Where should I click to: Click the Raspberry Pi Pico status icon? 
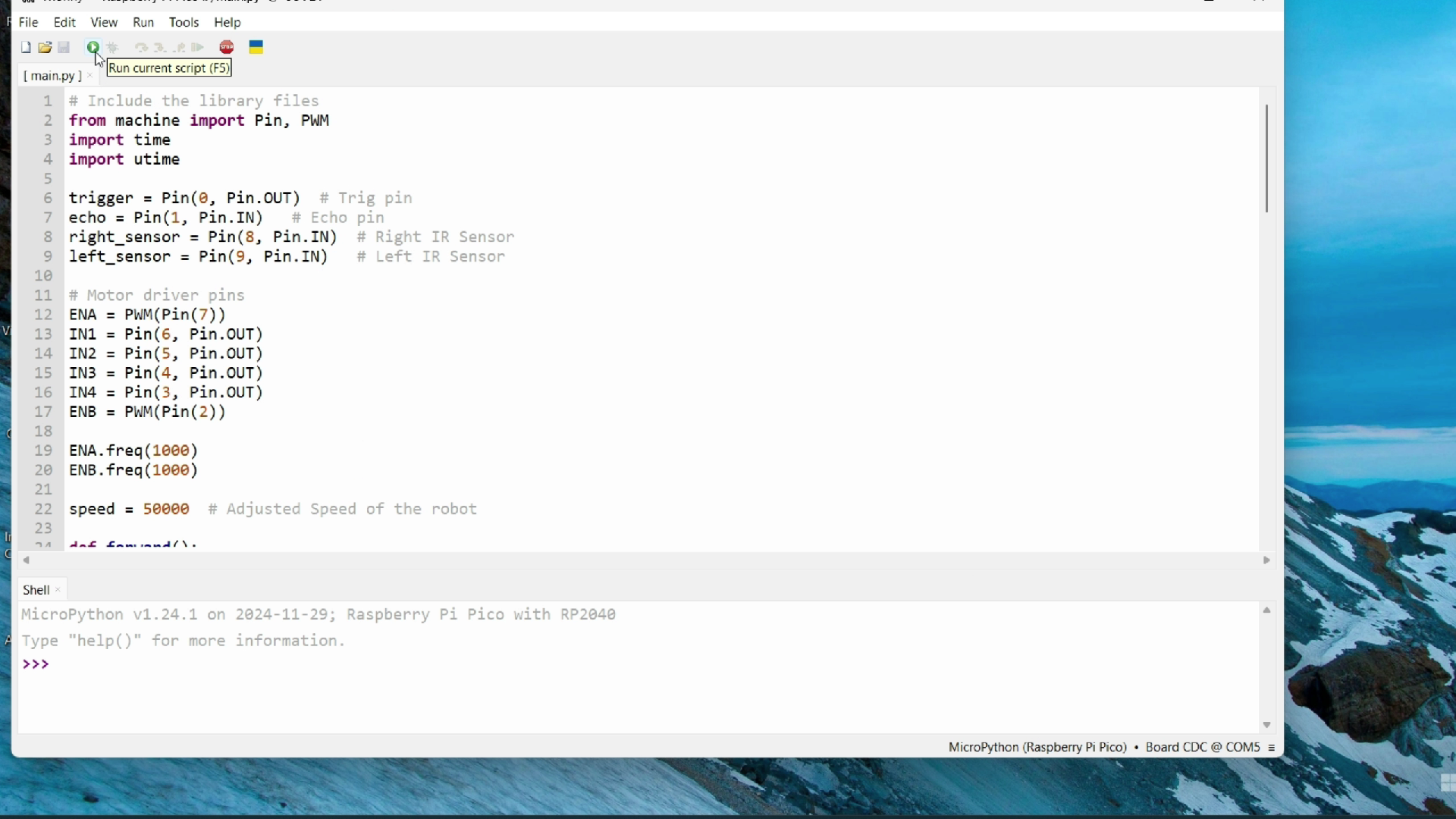coord(1037,747)
